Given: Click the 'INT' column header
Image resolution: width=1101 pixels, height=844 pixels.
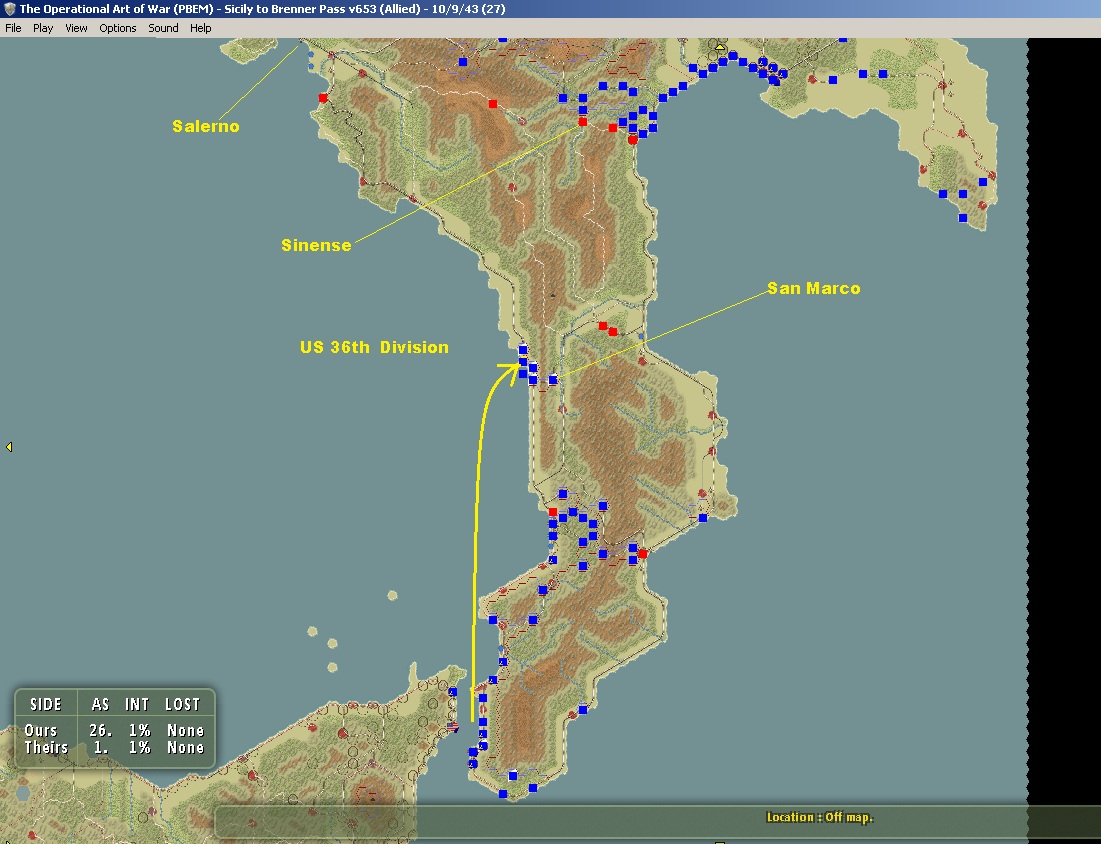Looking at the screenshot, I should pyautogui.click(x=137, y=704).
